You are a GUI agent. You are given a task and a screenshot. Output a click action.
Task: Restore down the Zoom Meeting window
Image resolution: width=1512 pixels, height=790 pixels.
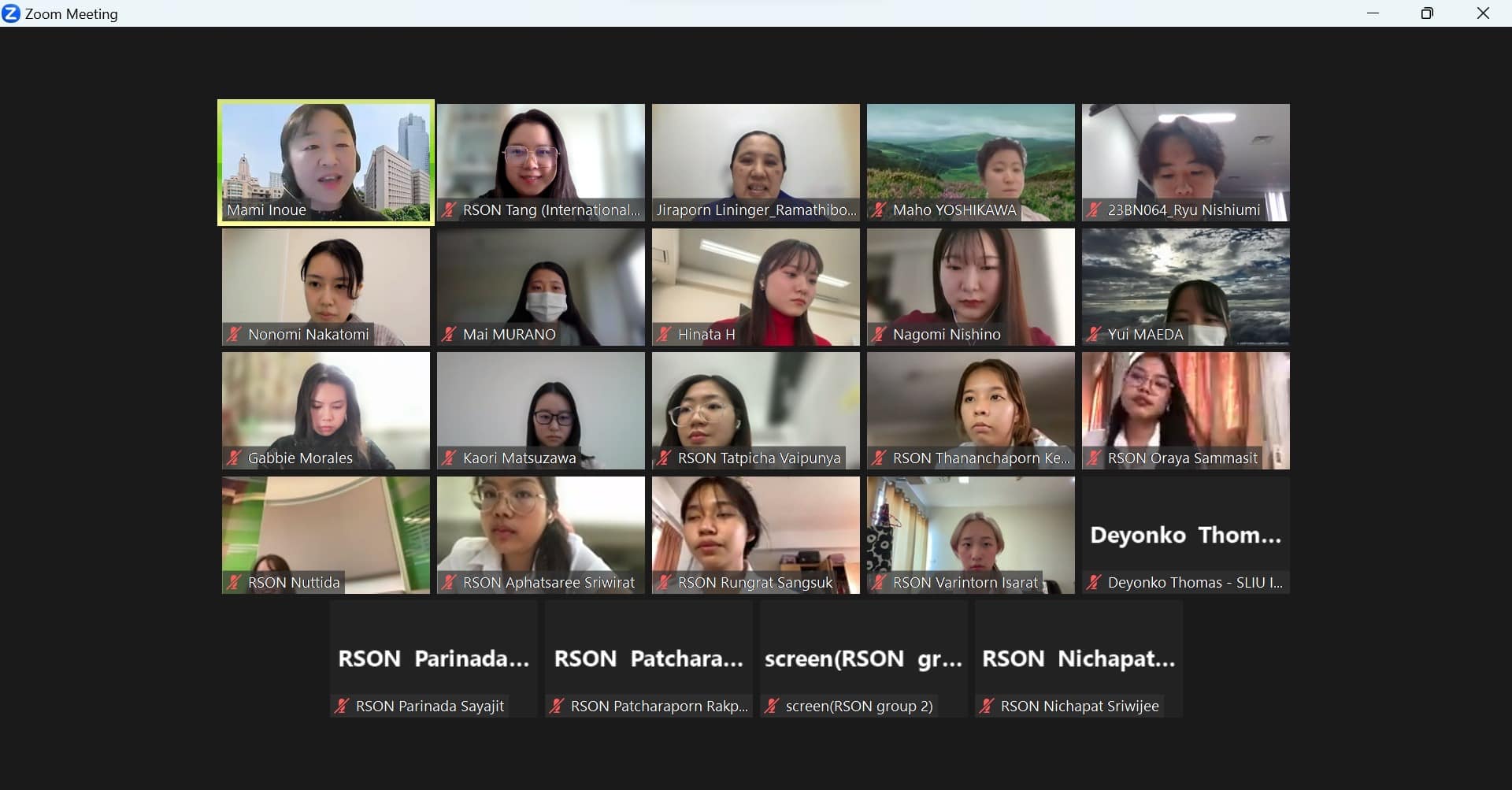pyautogui.click(x=1427, y=13)
